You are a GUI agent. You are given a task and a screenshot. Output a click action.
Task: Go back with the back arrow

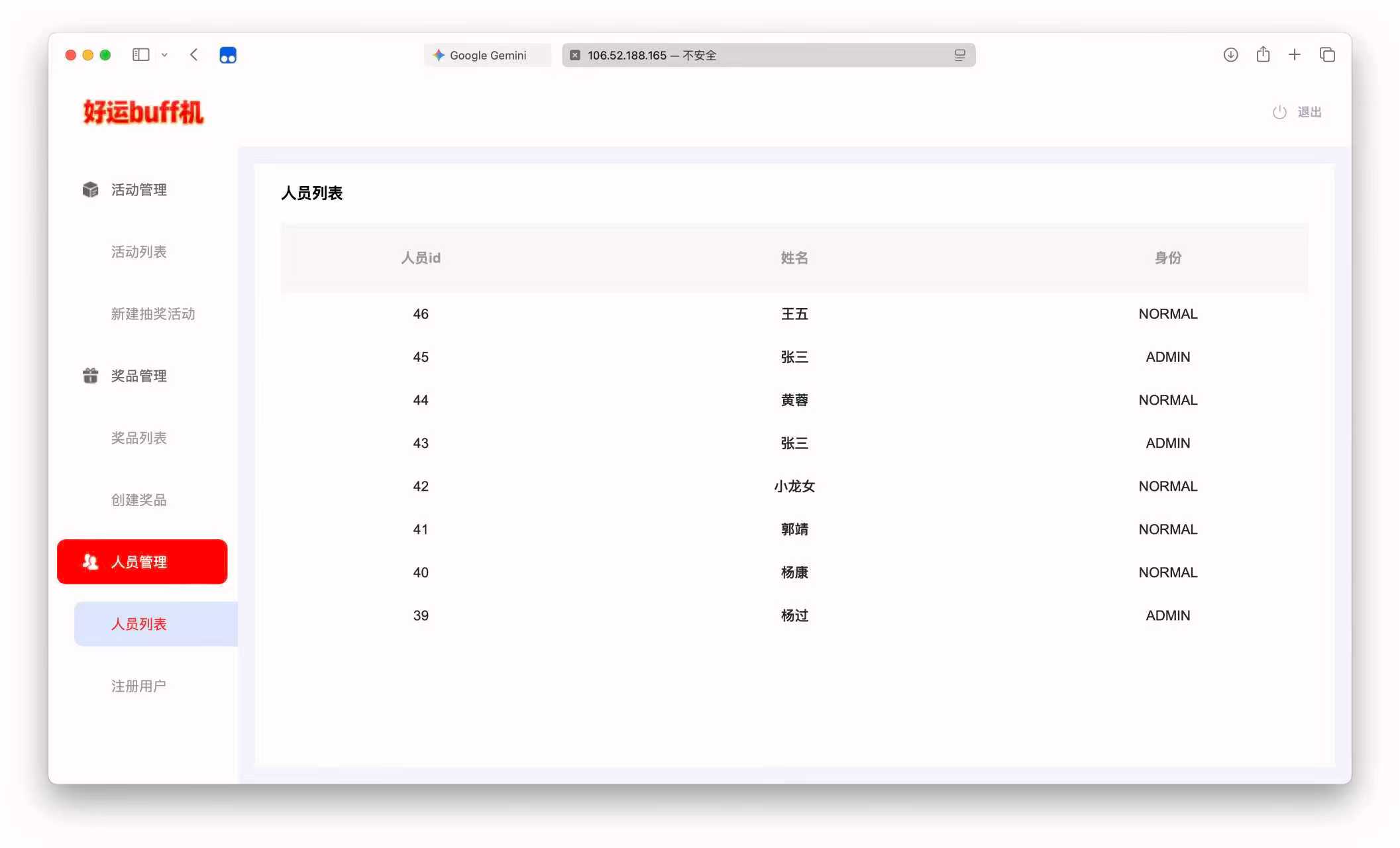(193, 55)
